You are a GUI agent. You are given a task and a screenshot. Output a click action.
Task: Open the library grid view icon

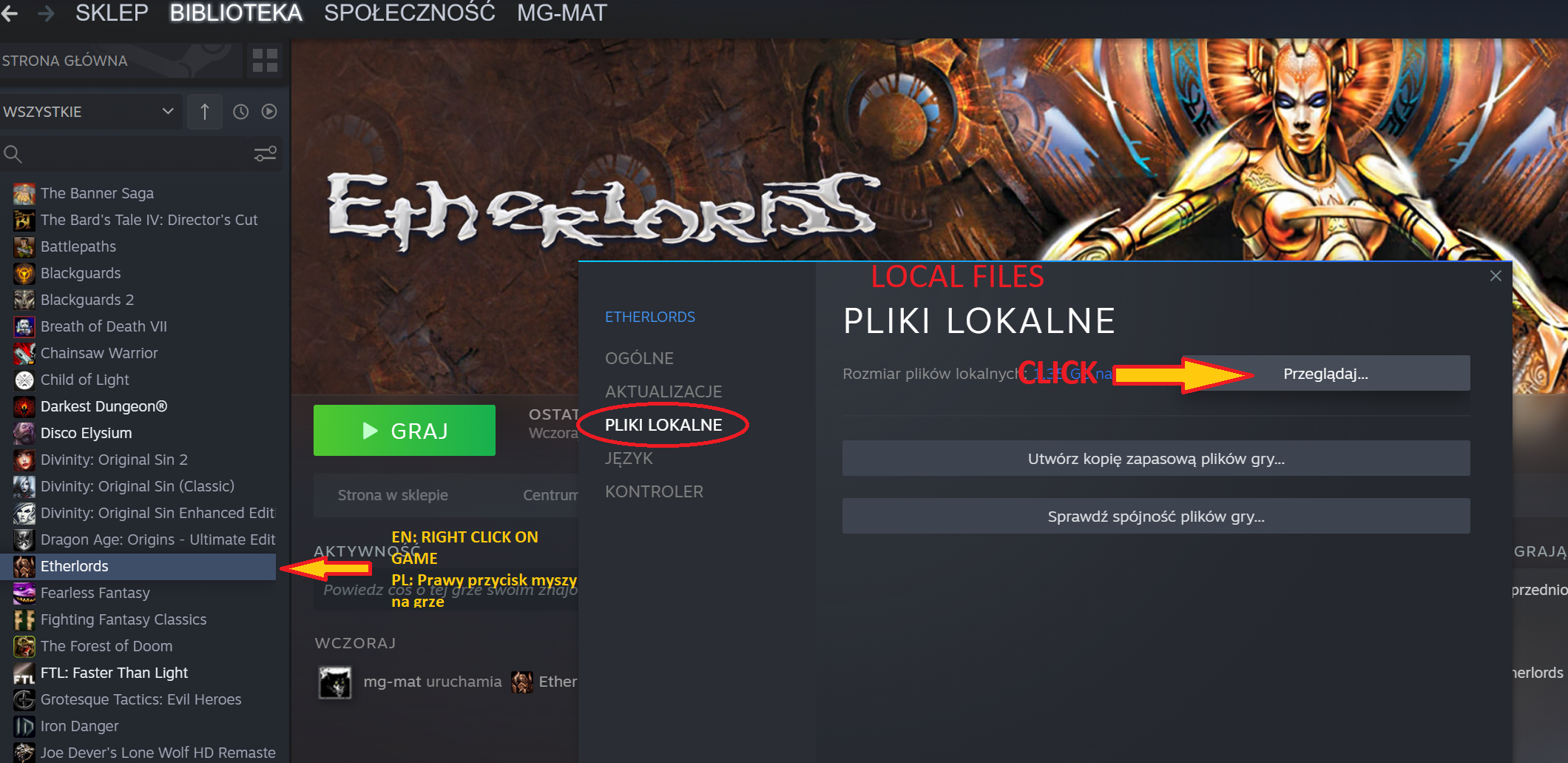264,60
